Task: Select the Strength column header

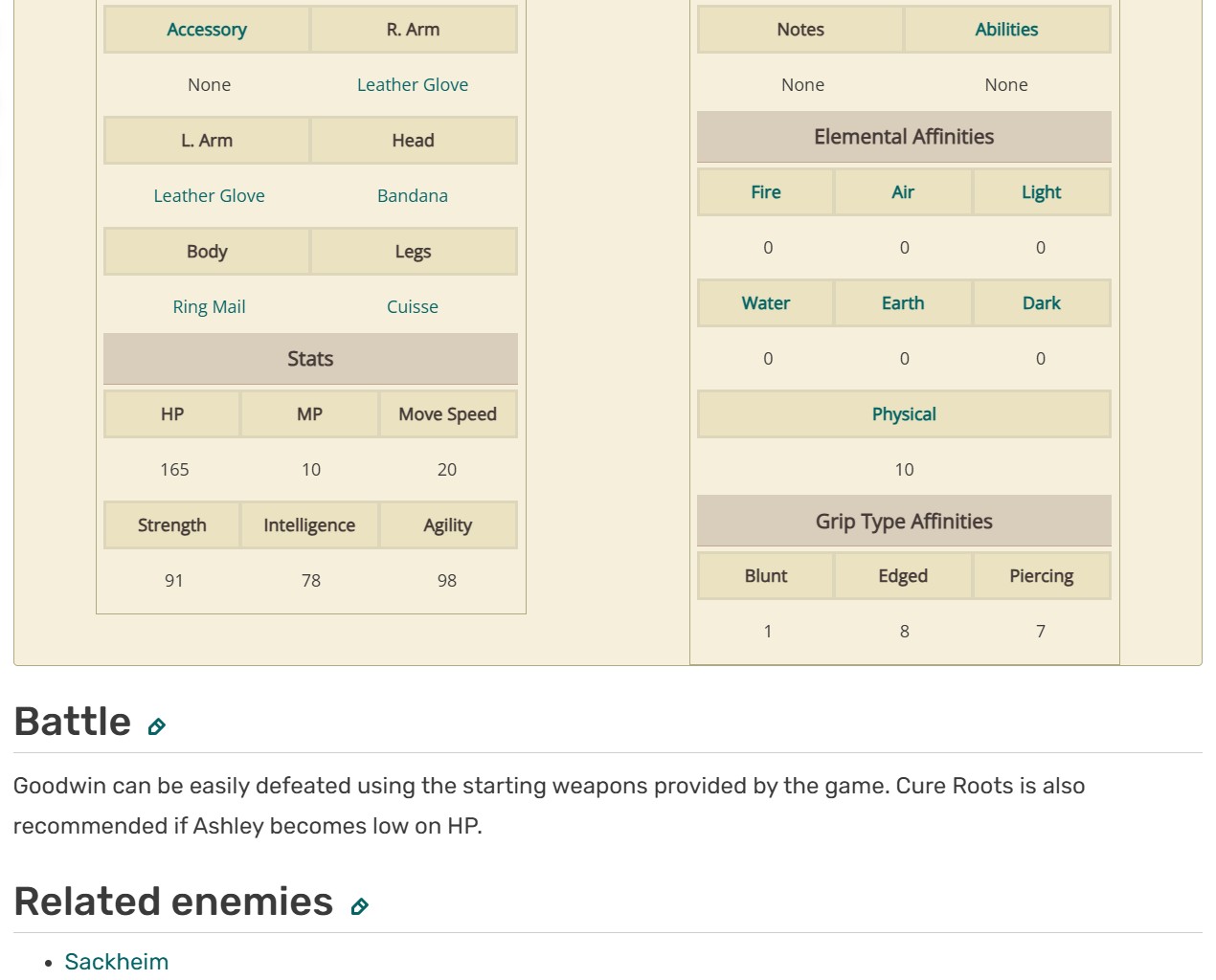Action: click(x=172, y=525)
